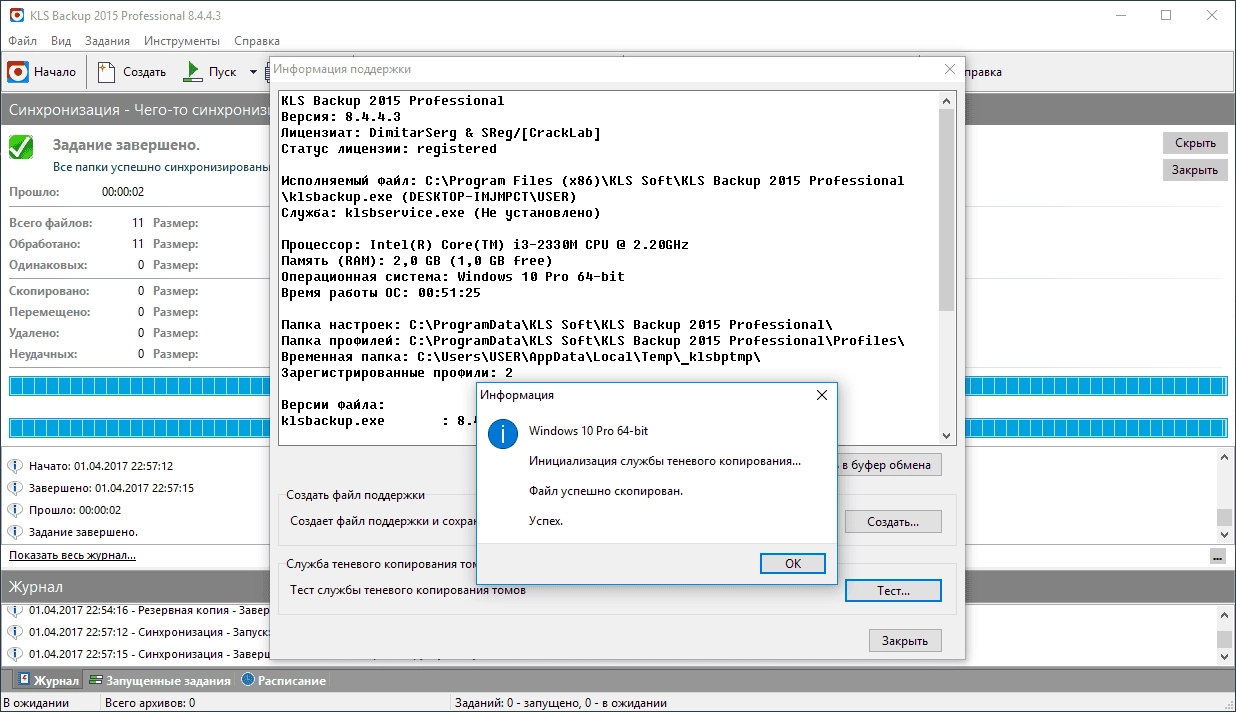Viewport: 1236px width, 712px height.
Task: Click 'Файл успешно скопирован.' message text
Action: click(606, 491)
